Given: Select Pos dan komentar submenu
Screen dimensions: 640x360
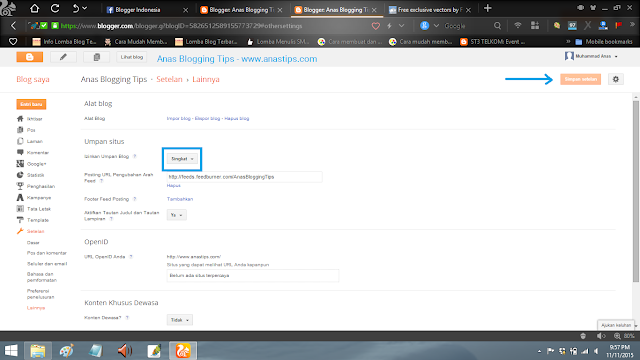Looking at the screenshot, I should tap(47, 253).
